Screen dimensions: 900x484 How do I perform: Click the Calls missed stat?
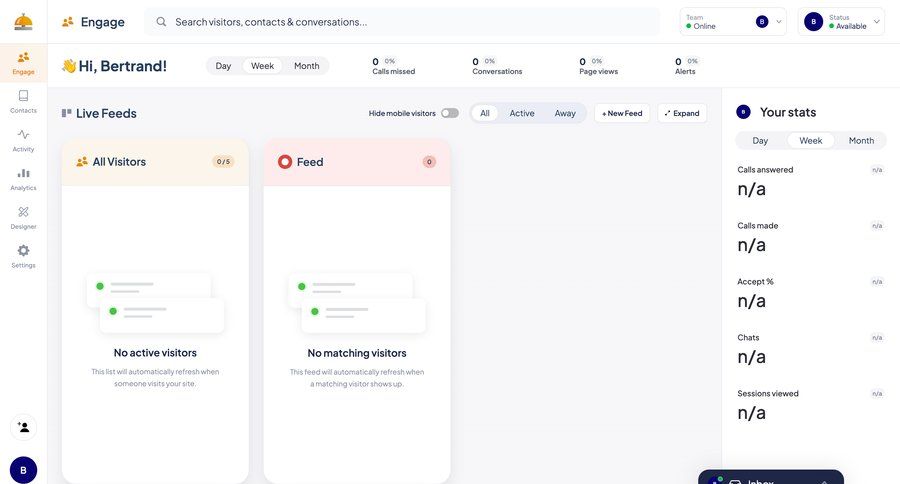(x=394, y=66)
